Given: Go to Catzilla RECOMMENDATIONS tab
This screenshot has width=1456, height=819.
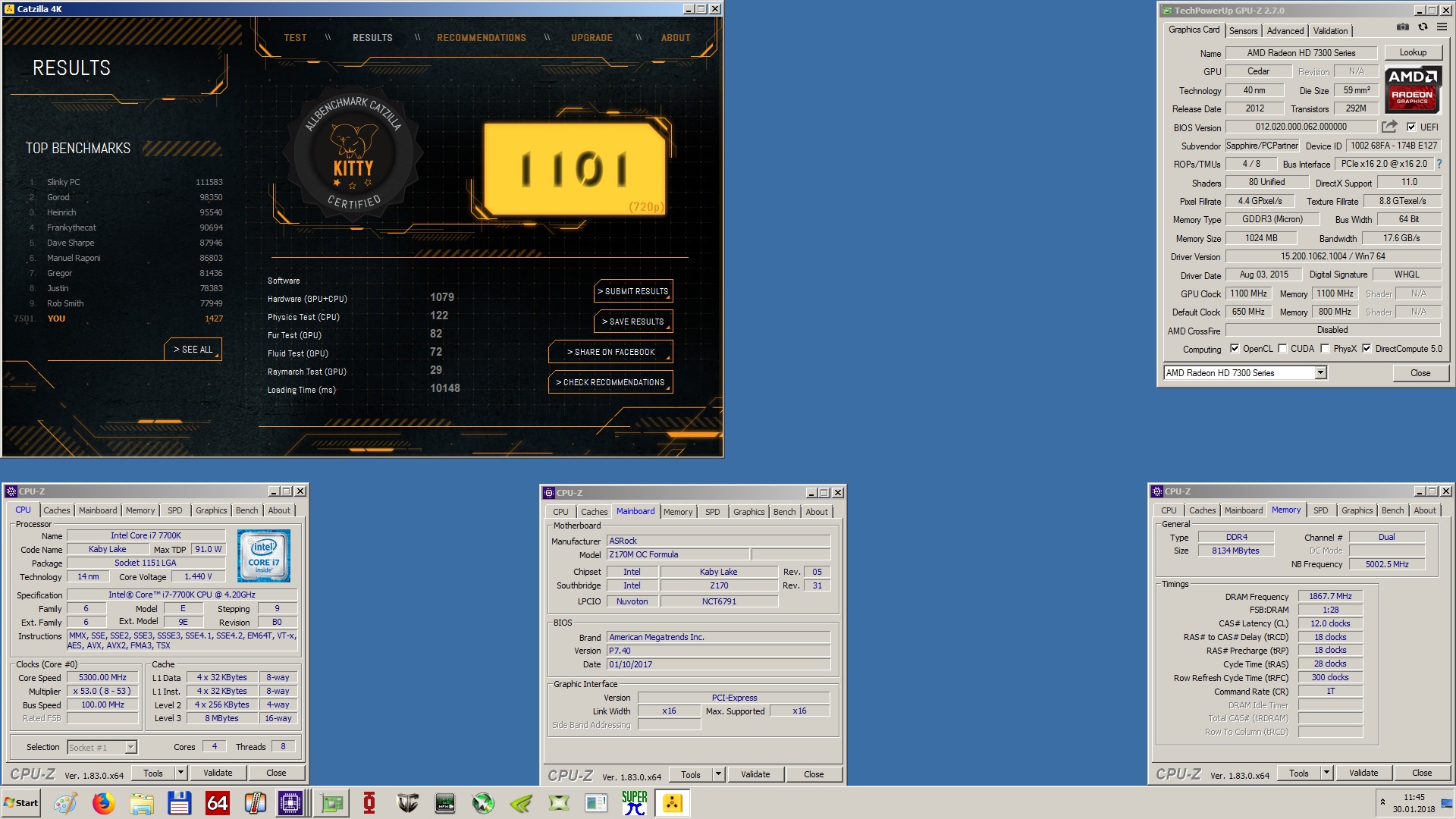Looking at the screenshot, I should [x=482, y=38].
